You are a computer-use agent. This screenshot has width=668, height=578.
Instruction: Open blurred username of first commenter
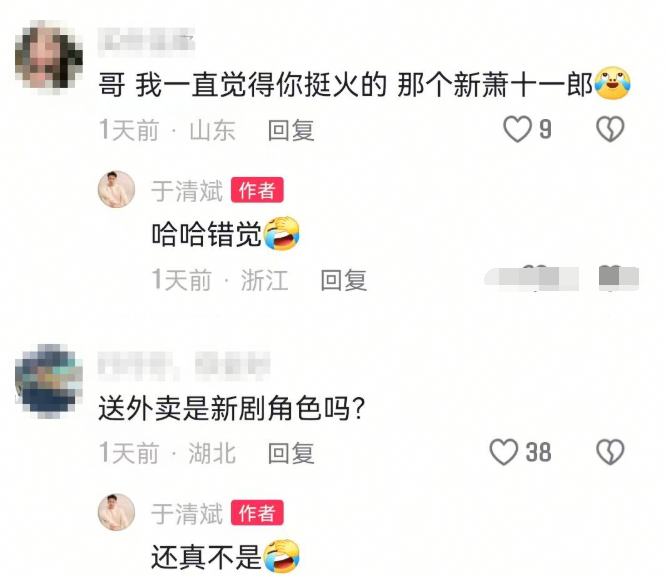(x=146, y=42)
